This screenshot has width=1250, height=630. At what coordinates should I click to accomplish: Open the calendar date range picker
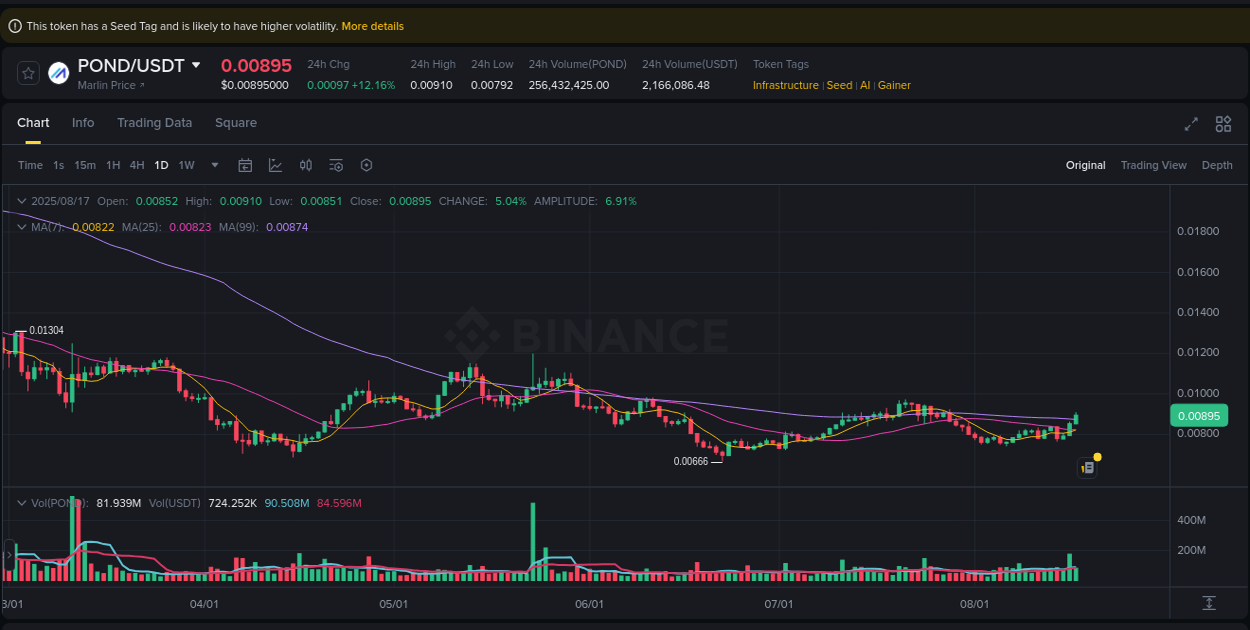coord(245,164)
